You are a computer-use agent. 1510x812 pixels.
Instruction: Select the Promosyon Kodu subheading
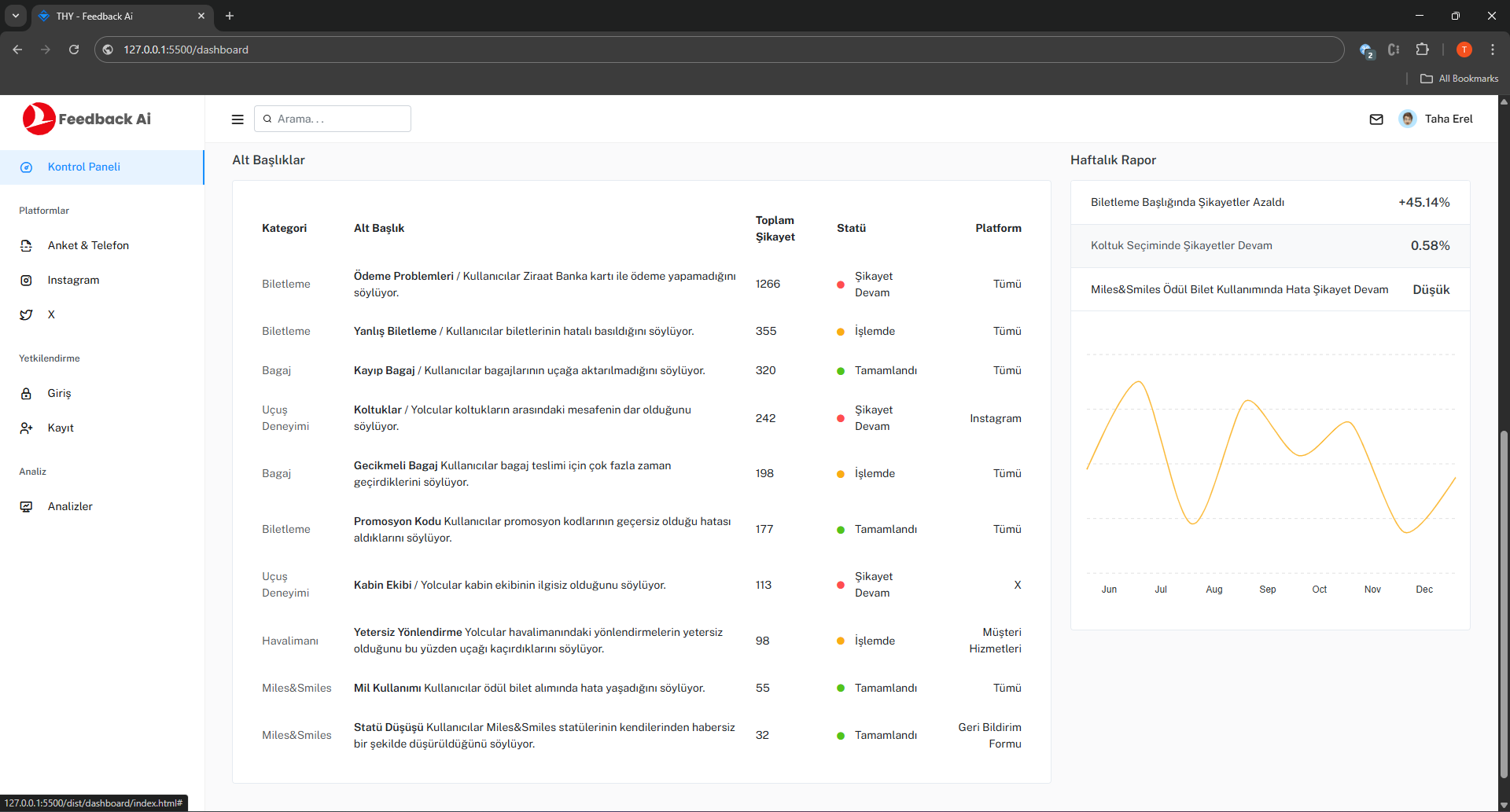397,522
